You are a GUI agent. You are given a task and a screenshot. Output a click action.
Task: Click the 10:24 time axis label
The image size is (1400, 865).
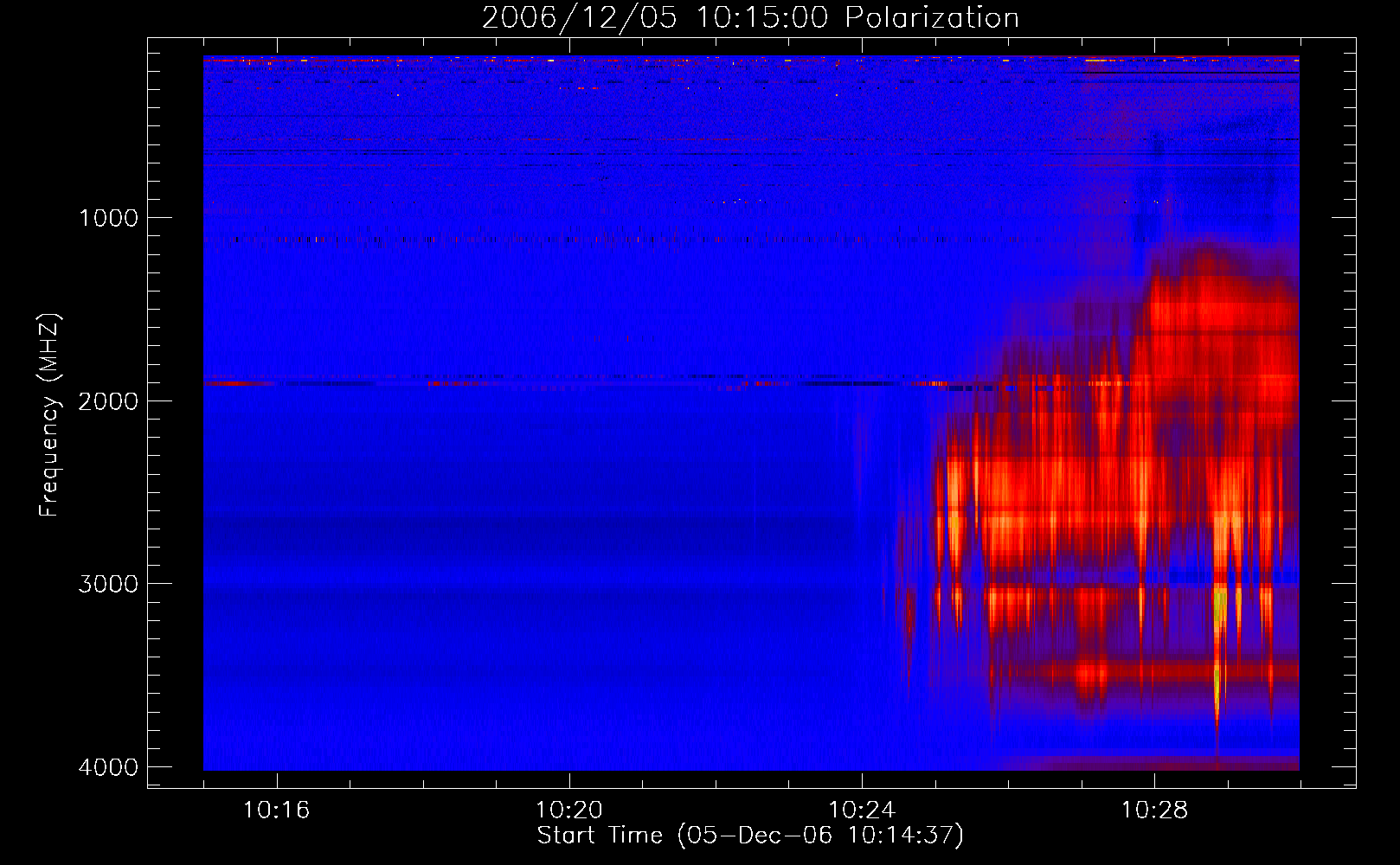tap(862, 811)
